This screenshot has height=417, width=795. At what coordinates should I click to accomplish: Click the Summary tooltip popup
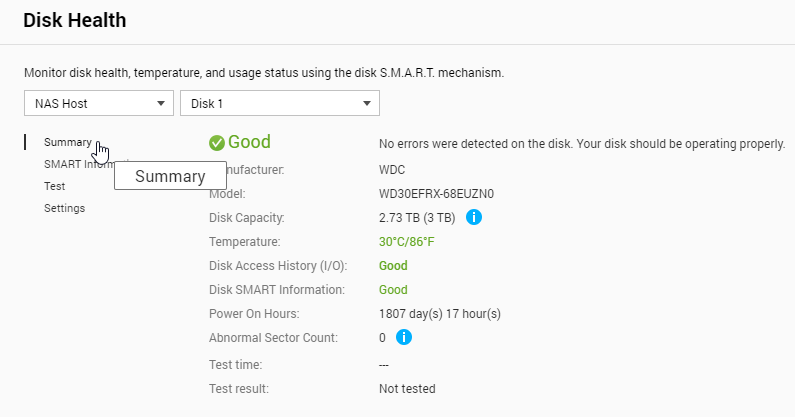point(170,177)
